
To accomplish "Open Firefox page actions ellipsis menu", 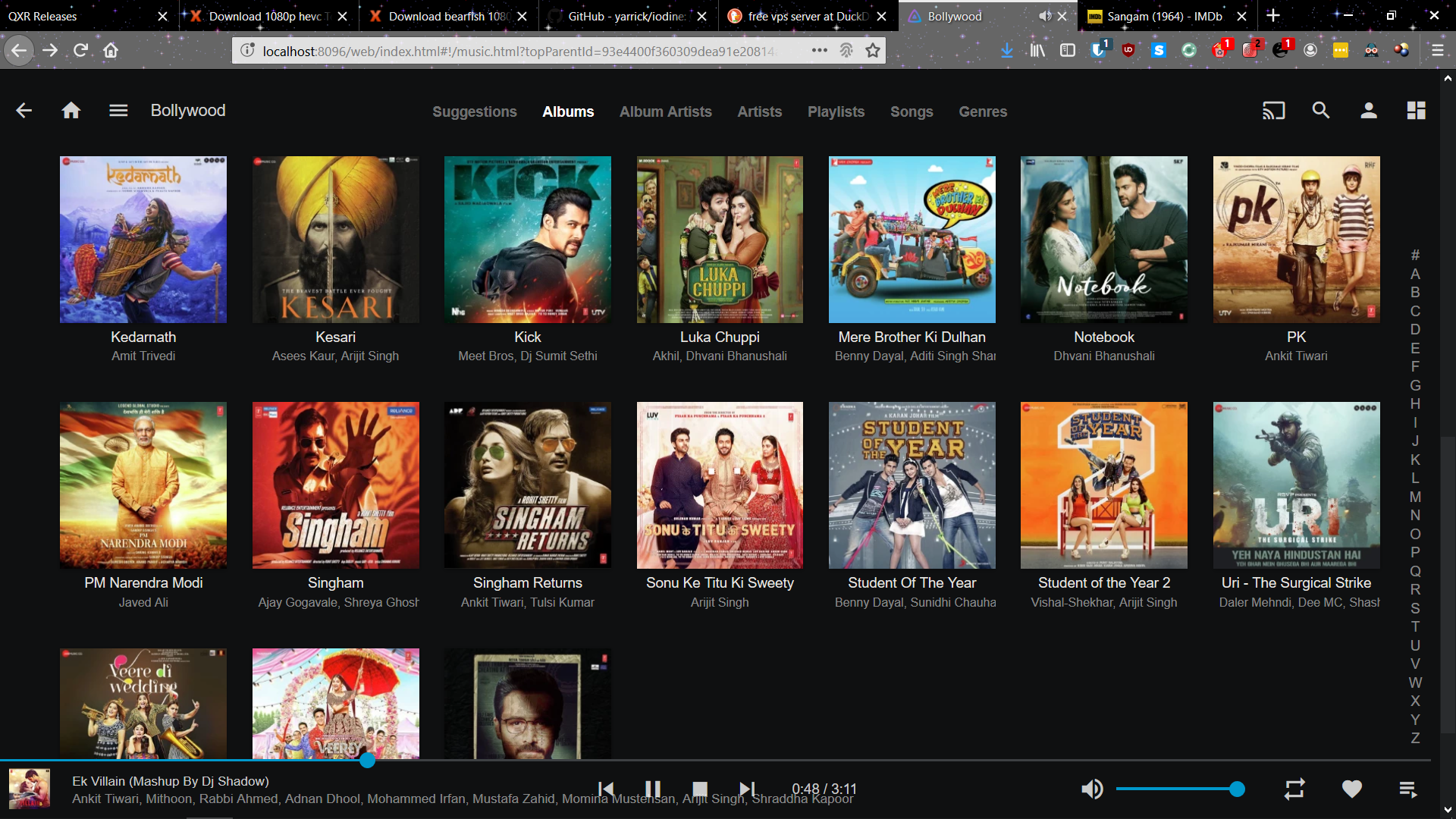I will pos(819,51).
